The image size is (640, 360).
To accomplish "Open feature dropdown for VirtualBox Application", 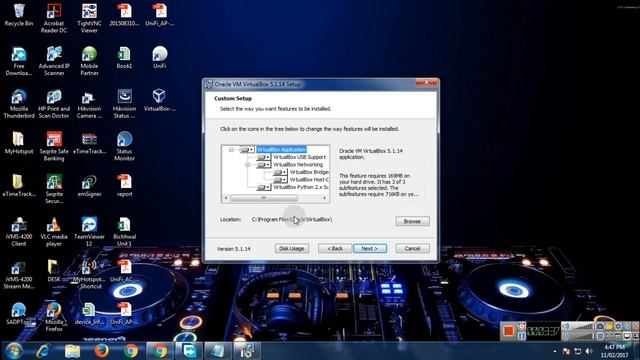I will pyautogui.click(x=247, y=150).
